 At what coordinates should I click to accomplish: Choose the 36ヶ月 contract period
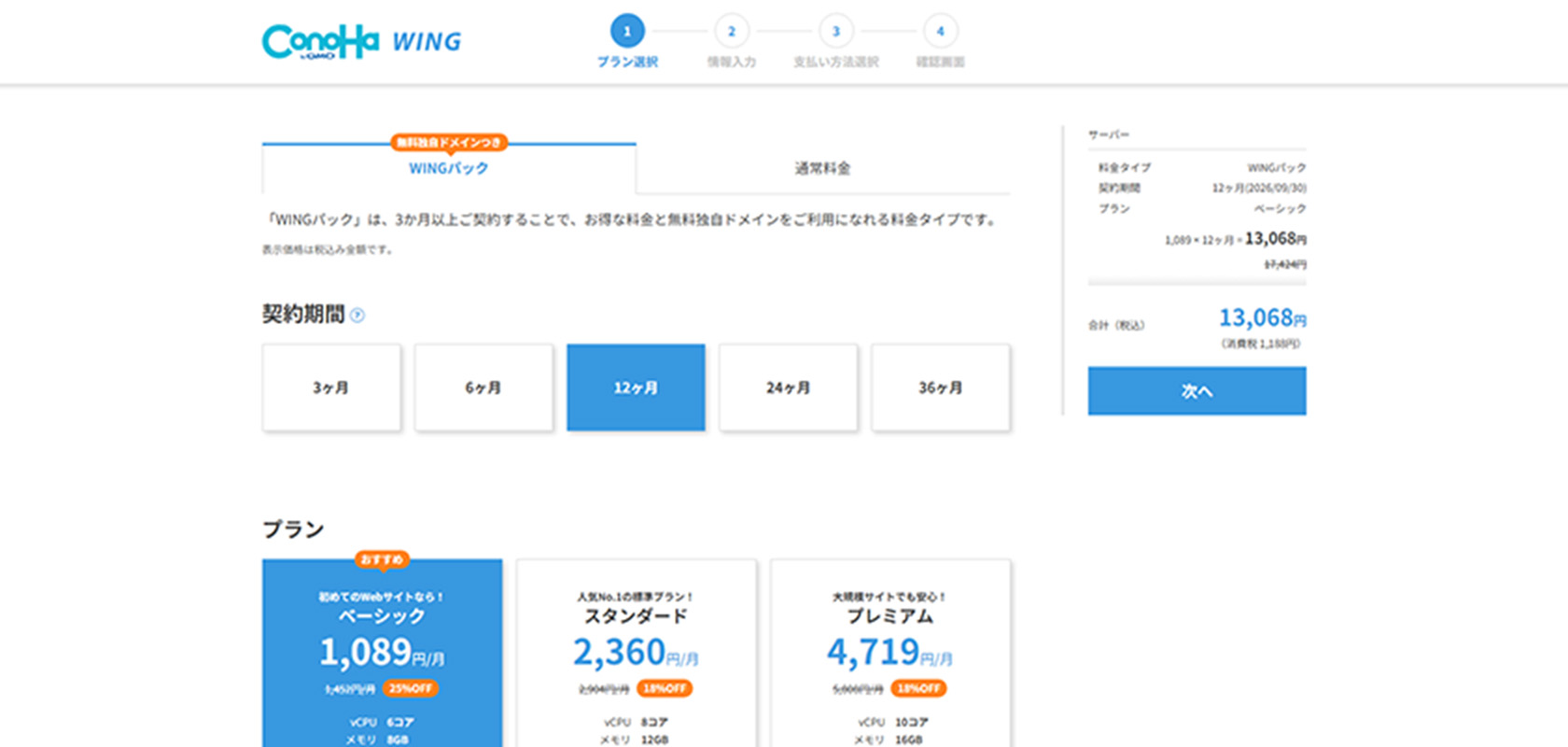[x=941, y=388]
